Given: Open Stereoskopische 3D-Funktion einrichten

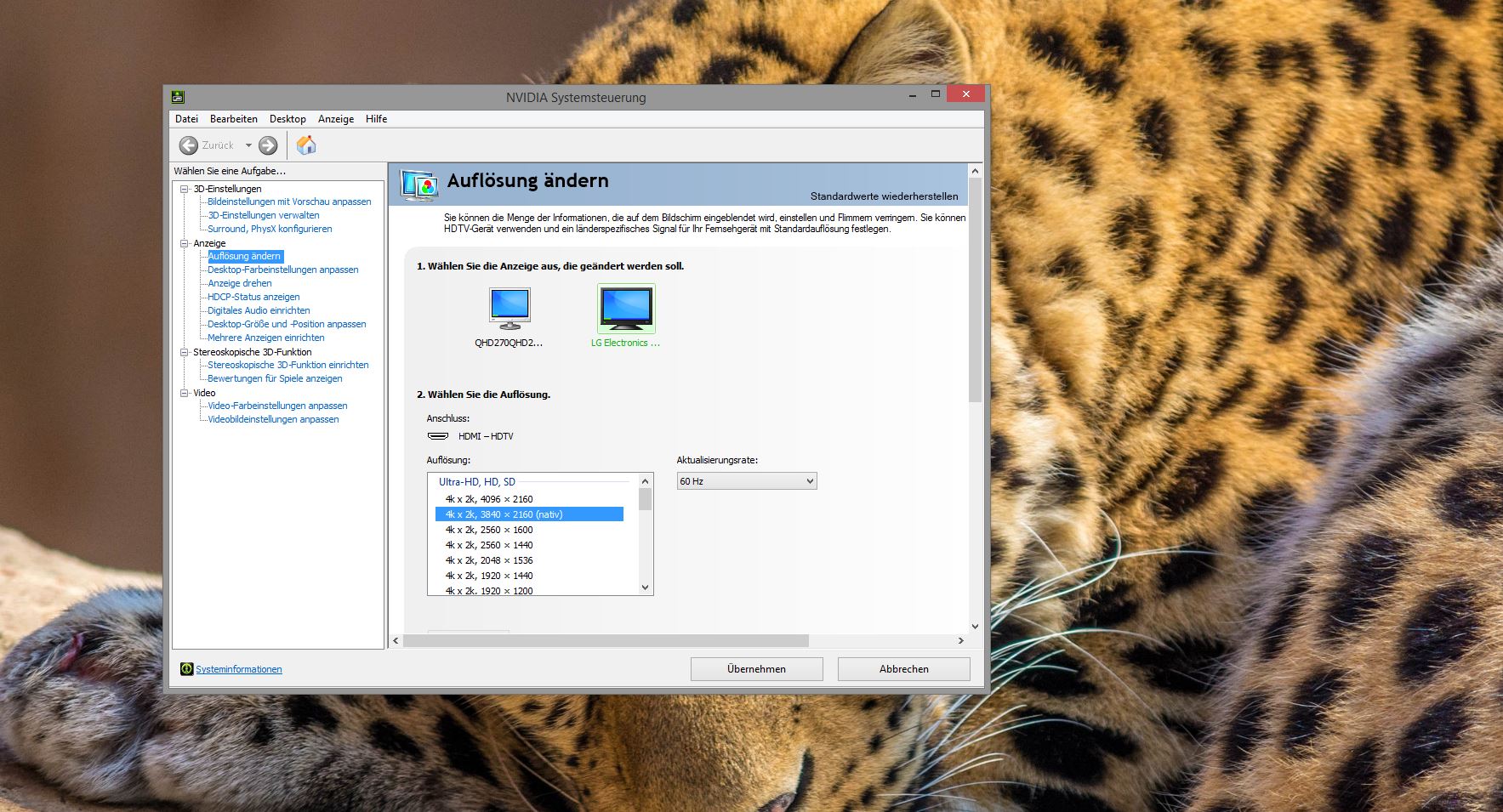Looking at the screenshot, I should click(x=288, y=365).
